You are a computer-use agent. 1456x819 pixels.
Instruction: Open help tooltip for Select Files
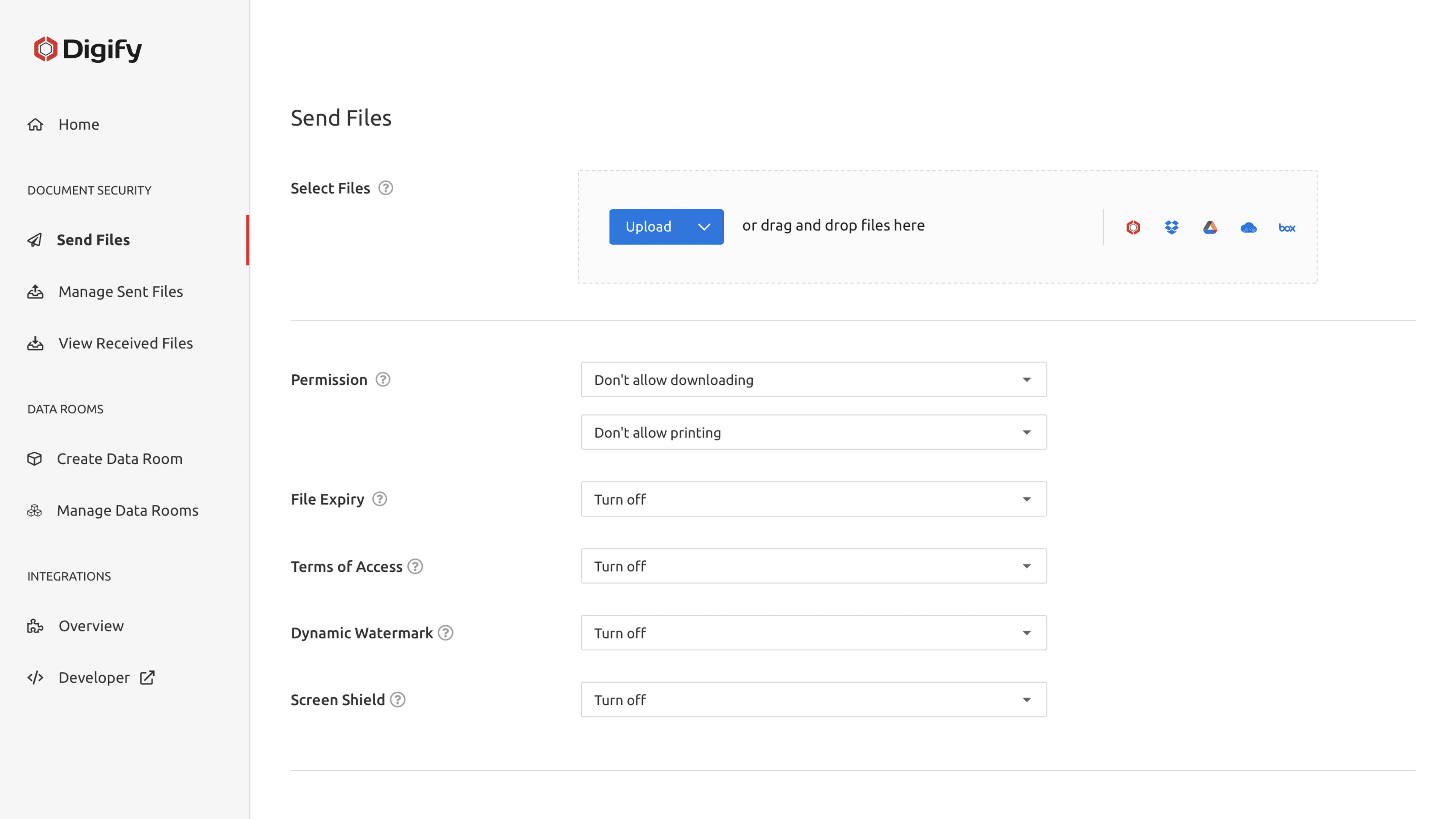click(386, 188)
